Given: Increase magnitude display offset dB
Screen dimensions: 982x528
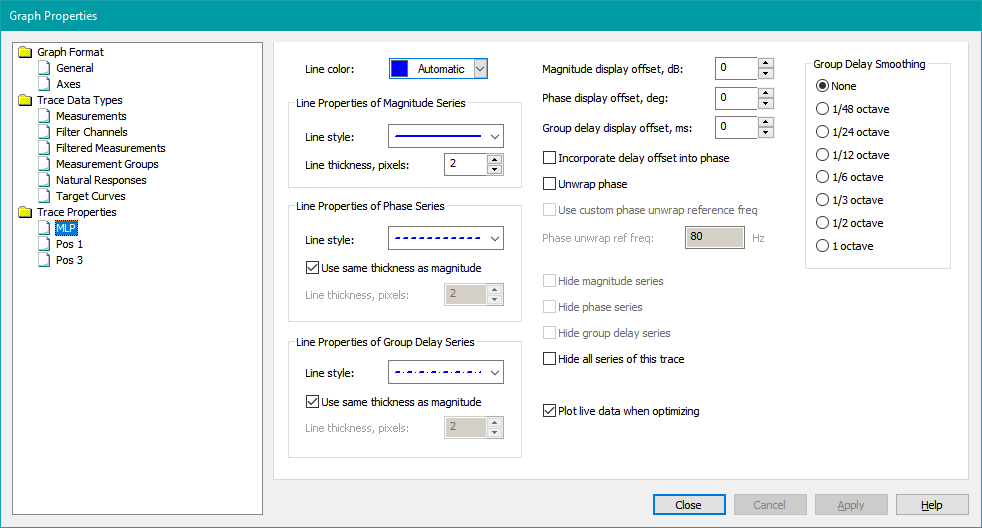Looking at the screenshot, I should (x=765, y=63).
